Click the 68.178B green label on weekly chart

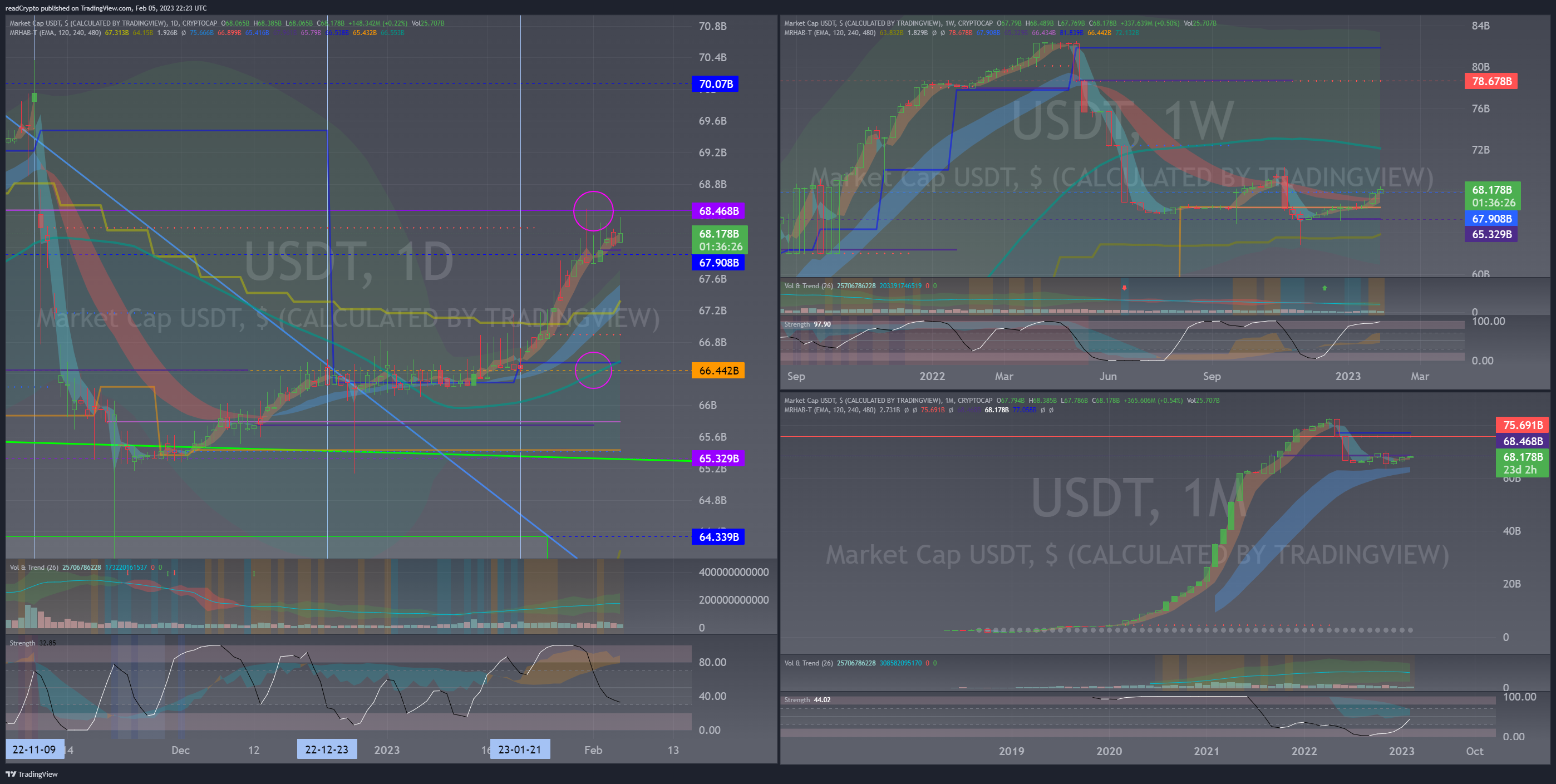[1493, 196]
